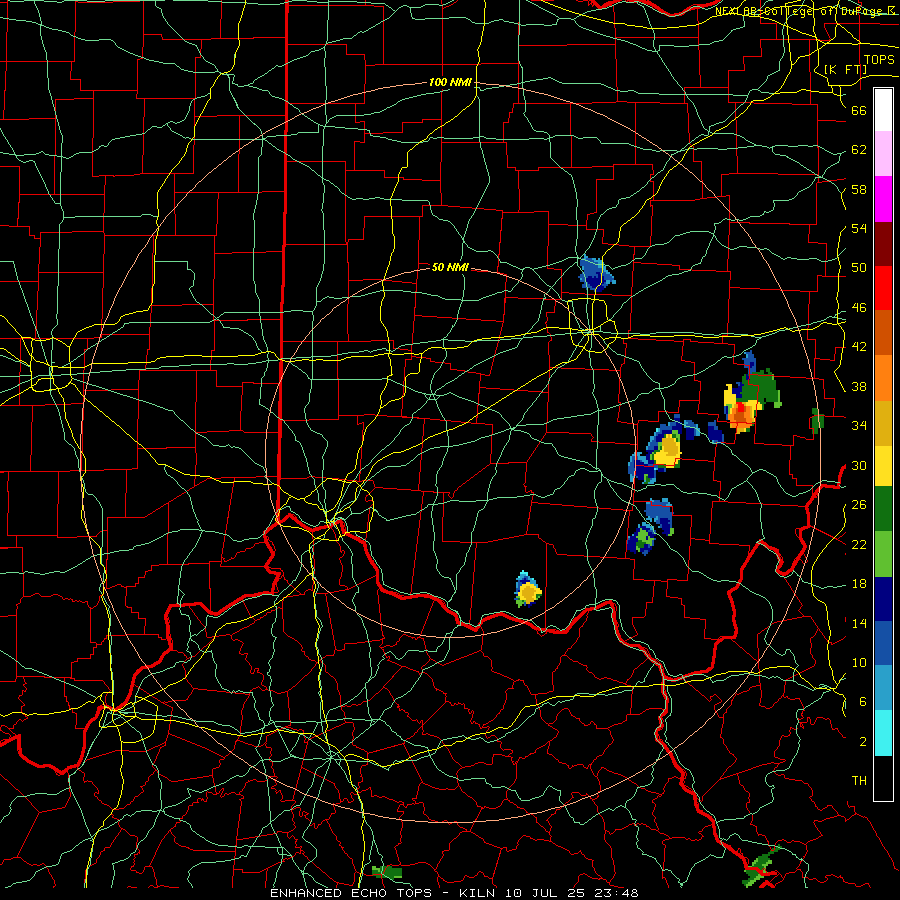Click the 50 label on the tops scale
The width and height of the screenshot is (900, 900).
(x=859, y=268)
